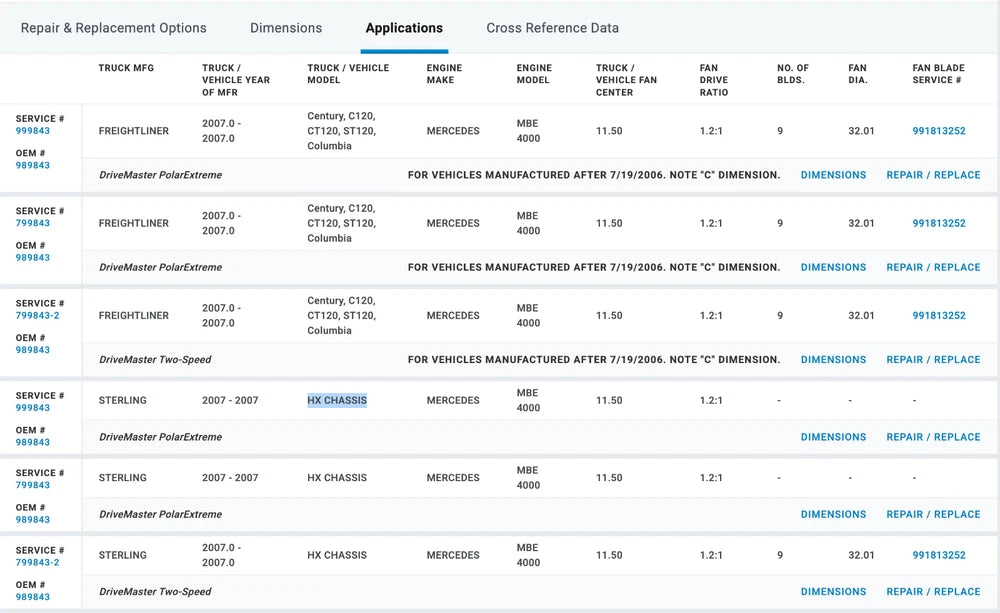The image size is (1000, 613).
Task: Select the Cross Reference Data tab
Action: [x=552, y=28]
